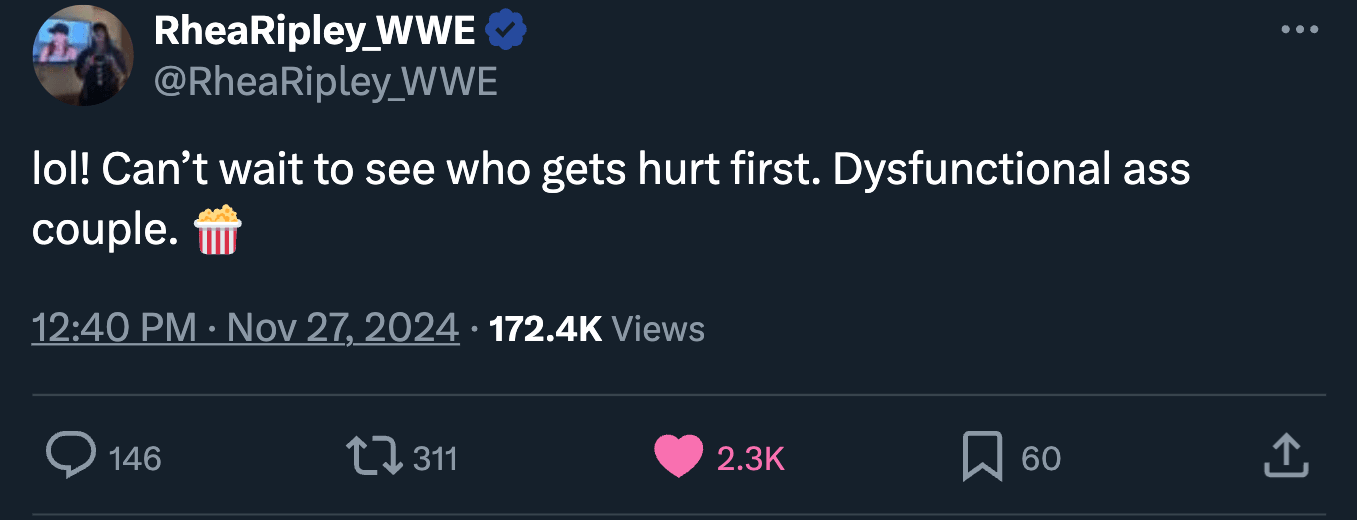Click the popcorn emoji in the tweet
Screen dimensions: 1357x520
click(217, 230)
